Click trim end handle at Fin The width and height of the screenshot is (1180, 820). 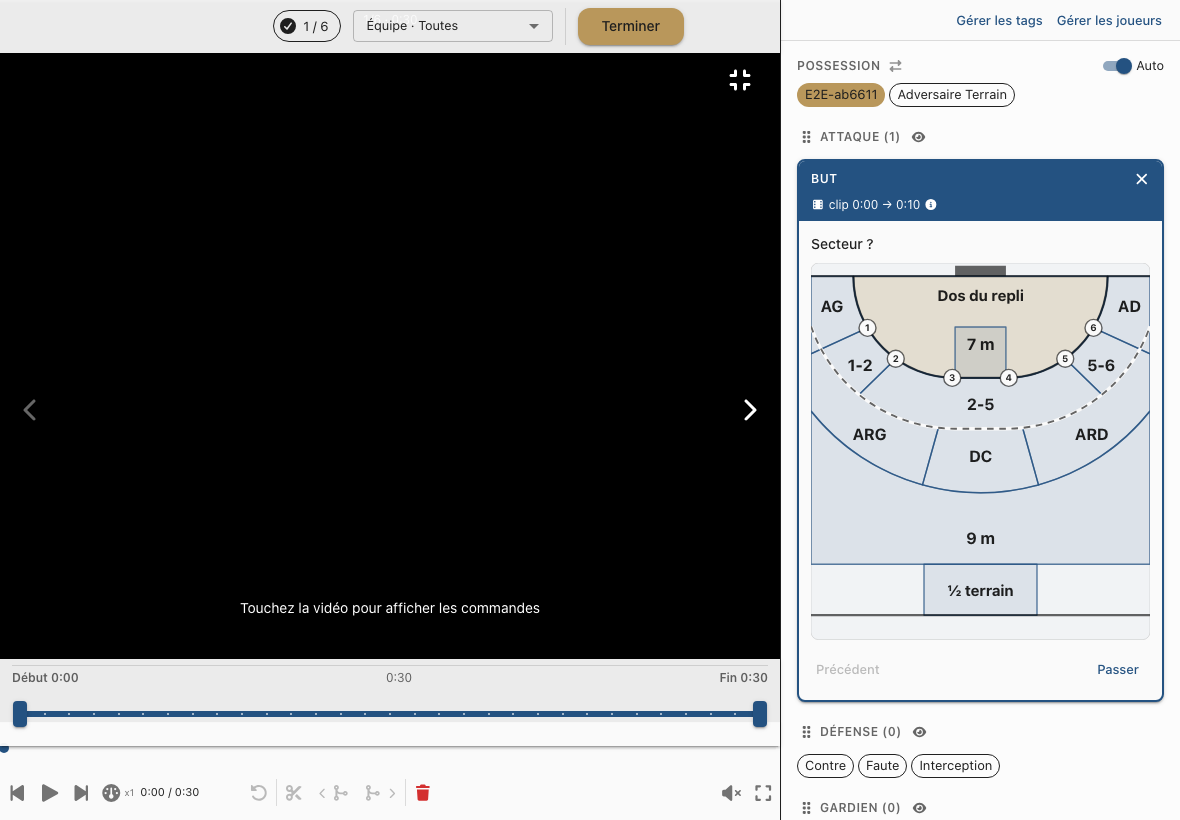point(760,714)
